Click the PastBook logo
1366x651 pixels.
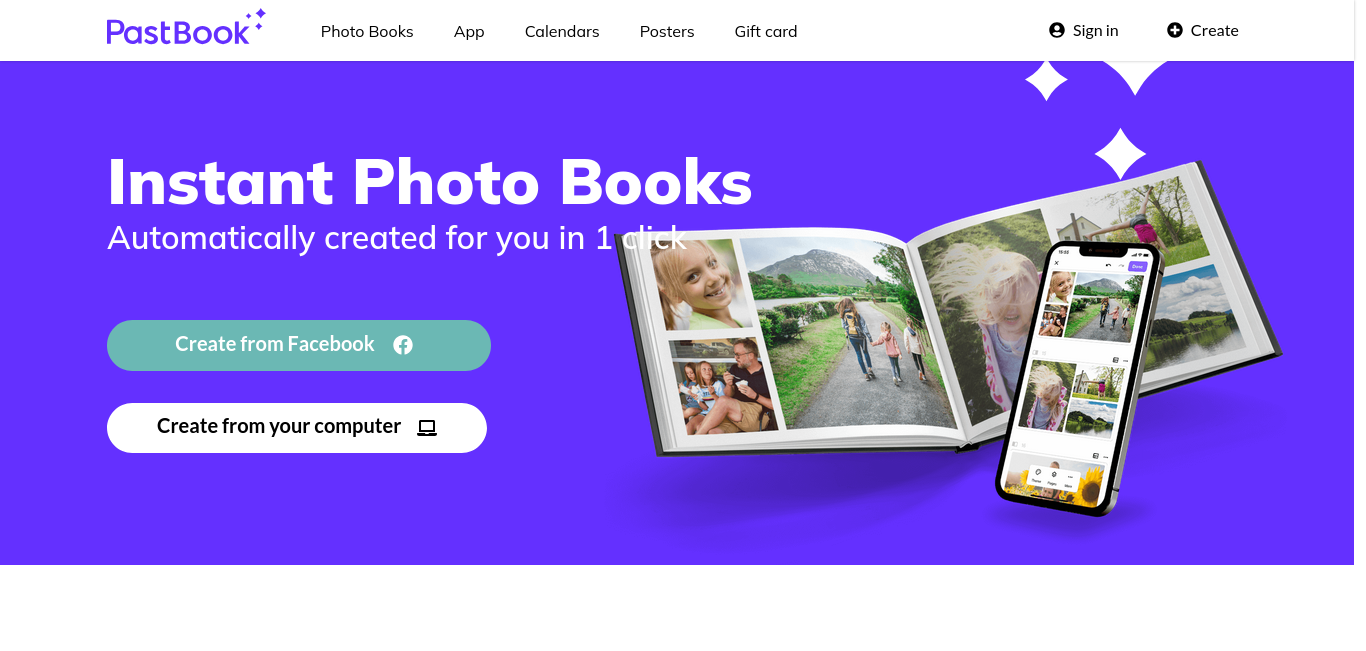point(186,28)
